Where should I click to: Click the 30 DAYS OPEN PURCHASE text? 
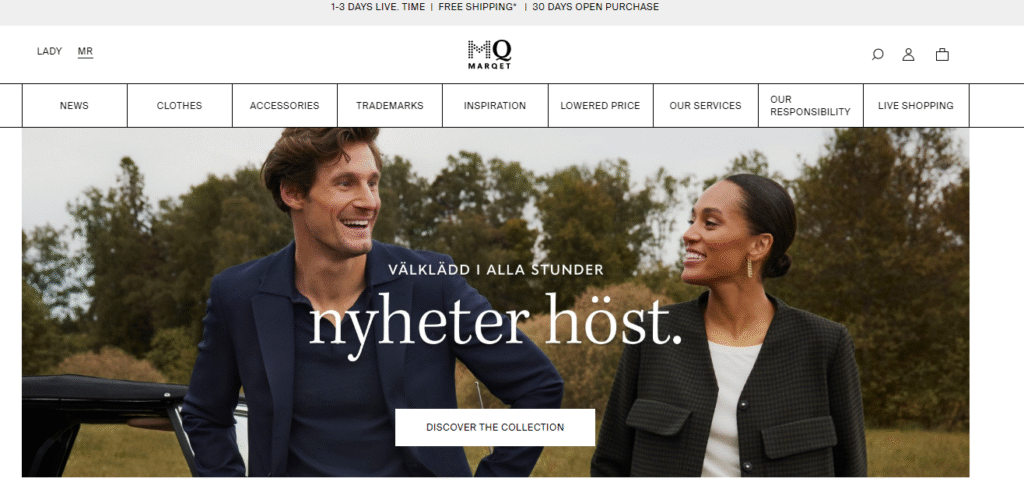(596, 7)
